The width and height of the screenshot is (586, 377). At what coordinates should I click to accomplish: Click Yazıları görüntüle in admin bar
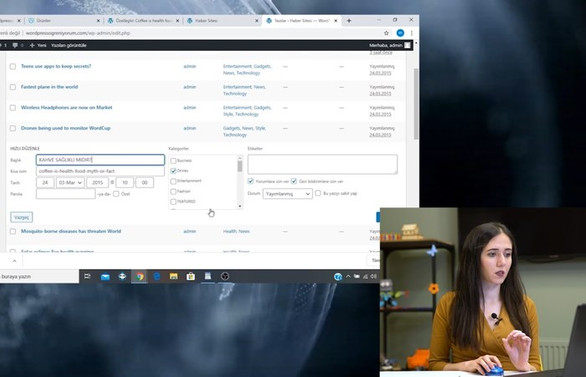click(69, 45)
